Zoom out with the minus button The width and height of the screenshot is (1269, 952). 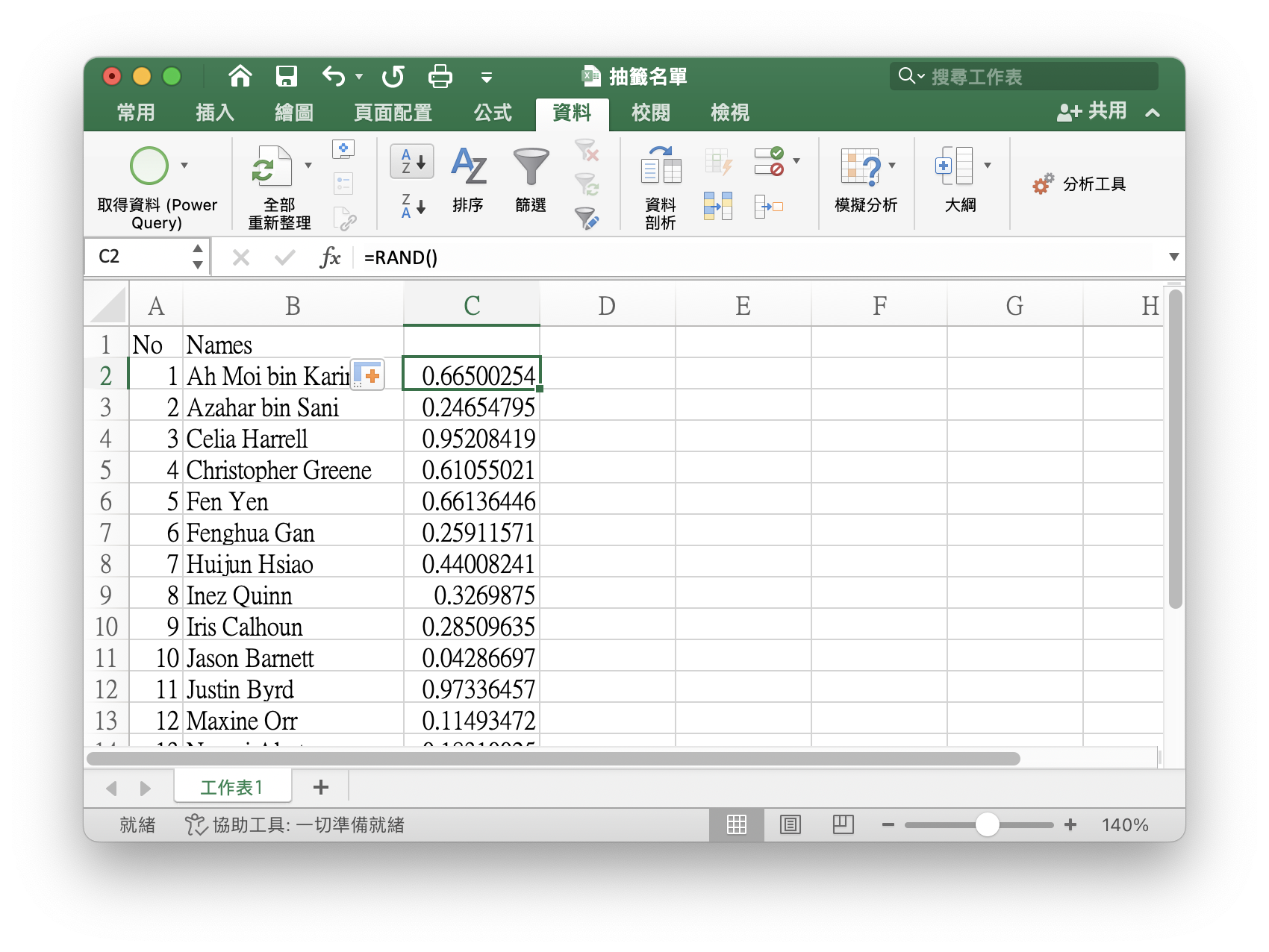[x=888, y=824]
